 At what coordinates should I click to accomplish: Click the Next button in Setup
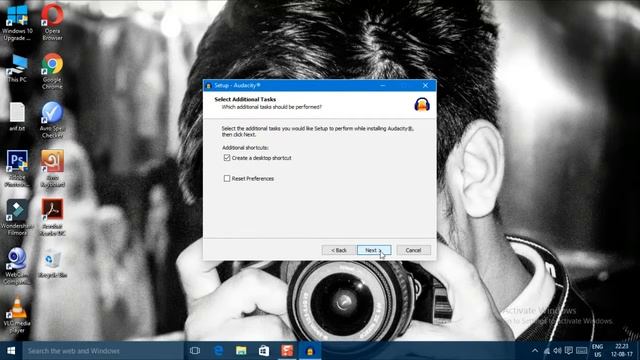(x=374, y=250)
